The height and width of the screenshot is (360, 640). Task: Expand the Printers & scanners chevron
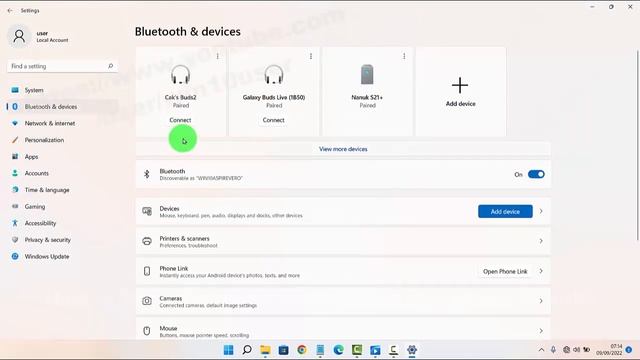tap(541, 241)
